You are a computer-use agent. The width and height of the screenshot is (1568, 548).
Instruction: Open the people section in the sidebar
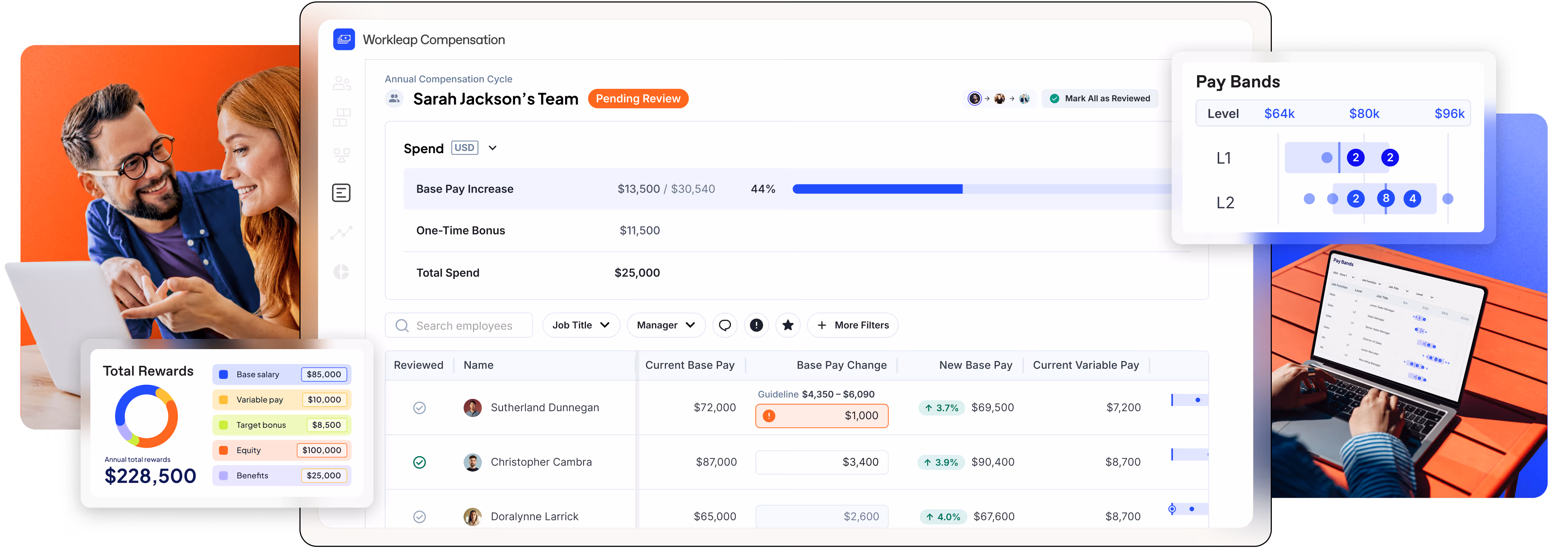pos(342,83)
